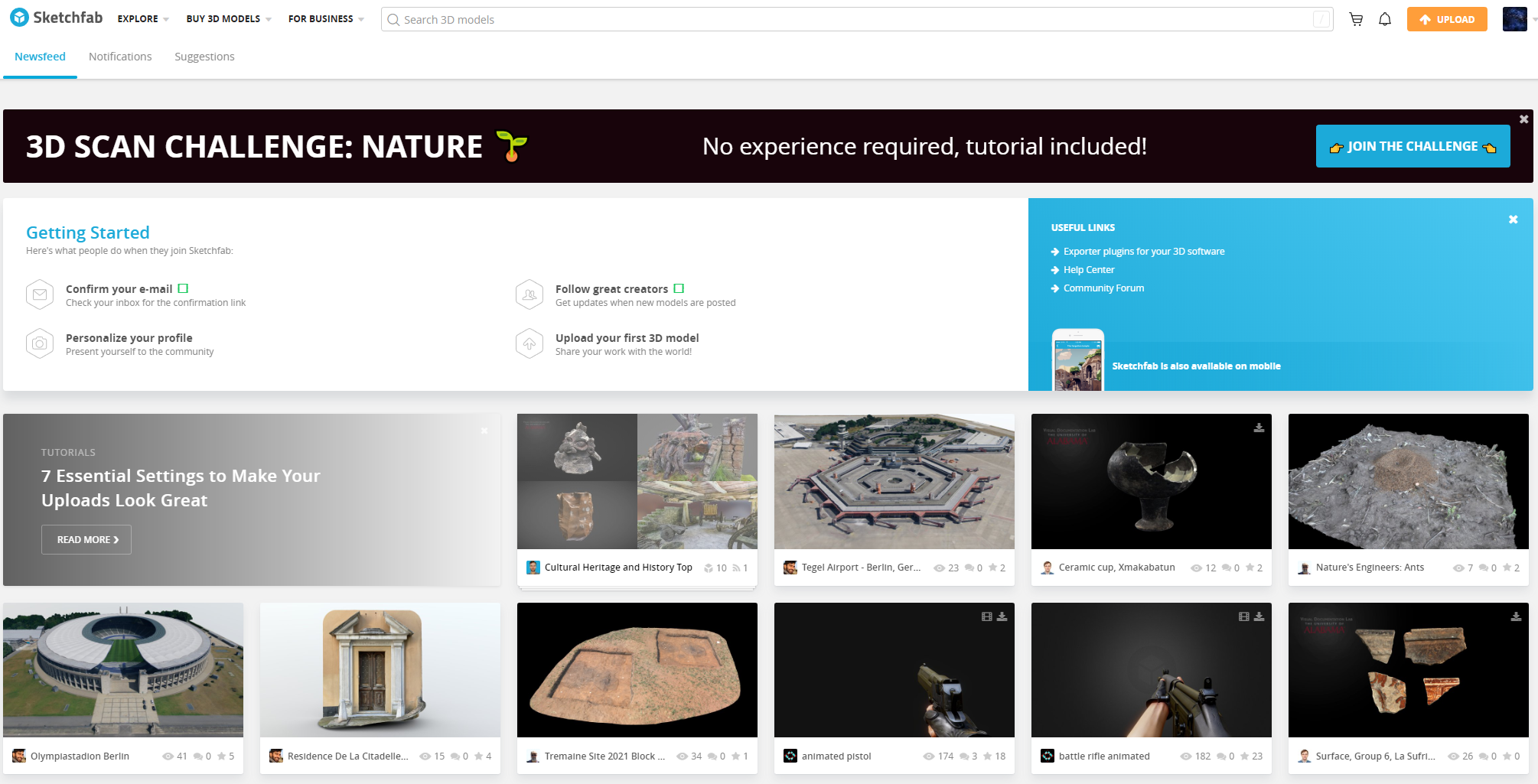Click the animation icon on animated pistol card

(987, 616)
